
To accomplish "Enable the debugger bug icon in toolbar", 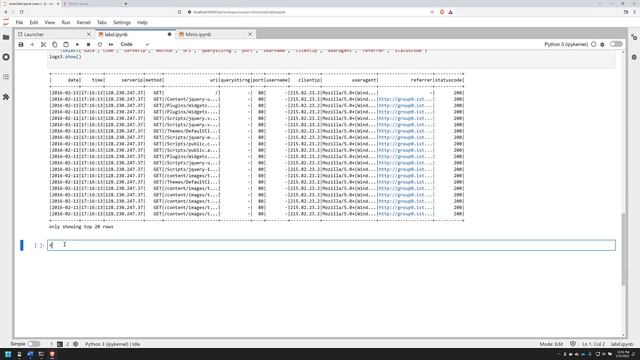I will point(602,44).
